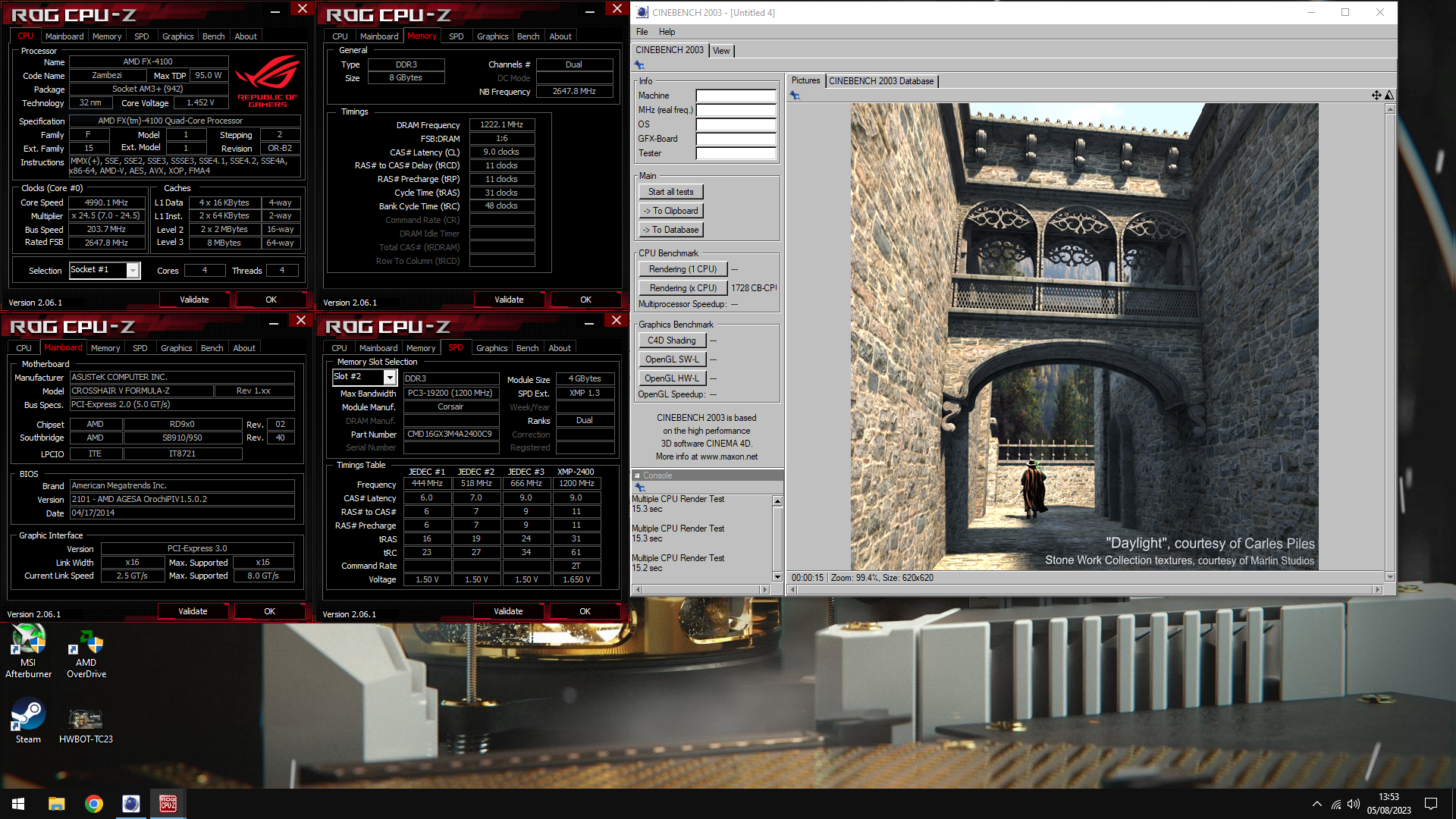Image resolution: width=1456 pixels, height=819 pixels.
Task: Open Steam desktop shortcut
Action: tap(28, 721)
